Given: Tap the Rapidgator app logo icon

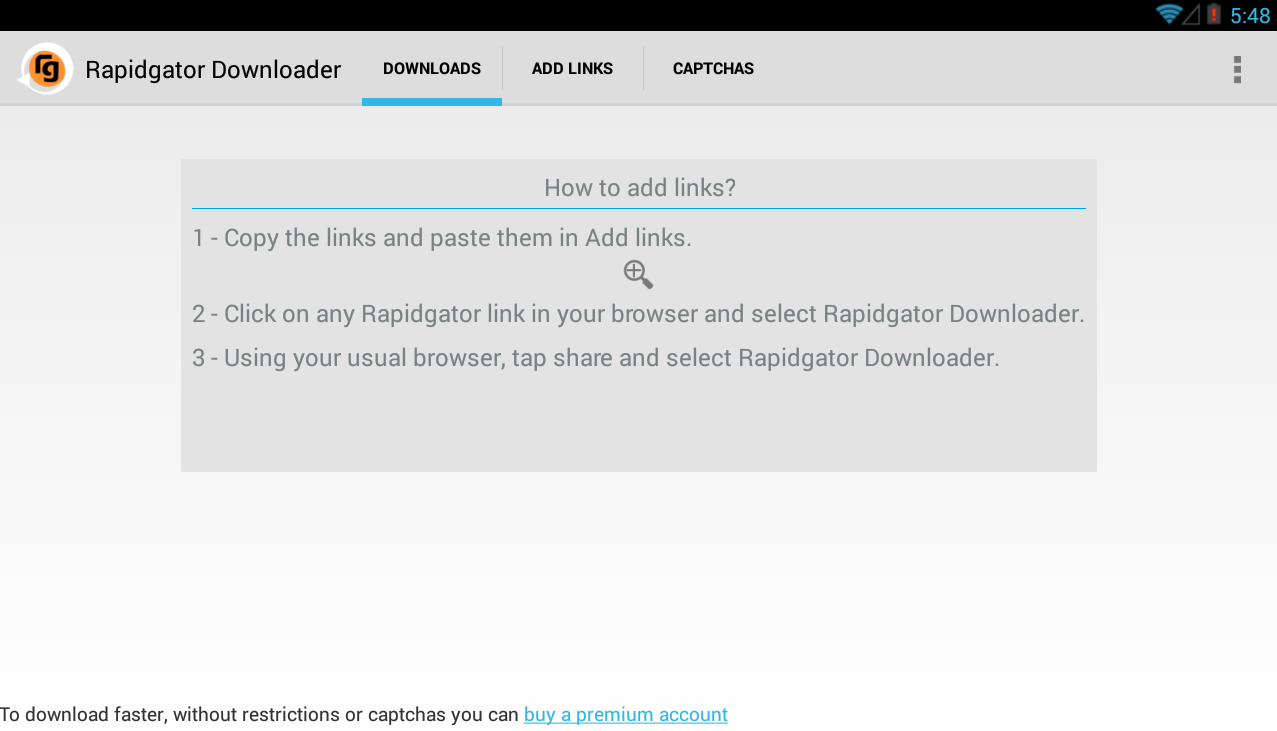Looking at the screenshot, I should (x=46, y=69).
